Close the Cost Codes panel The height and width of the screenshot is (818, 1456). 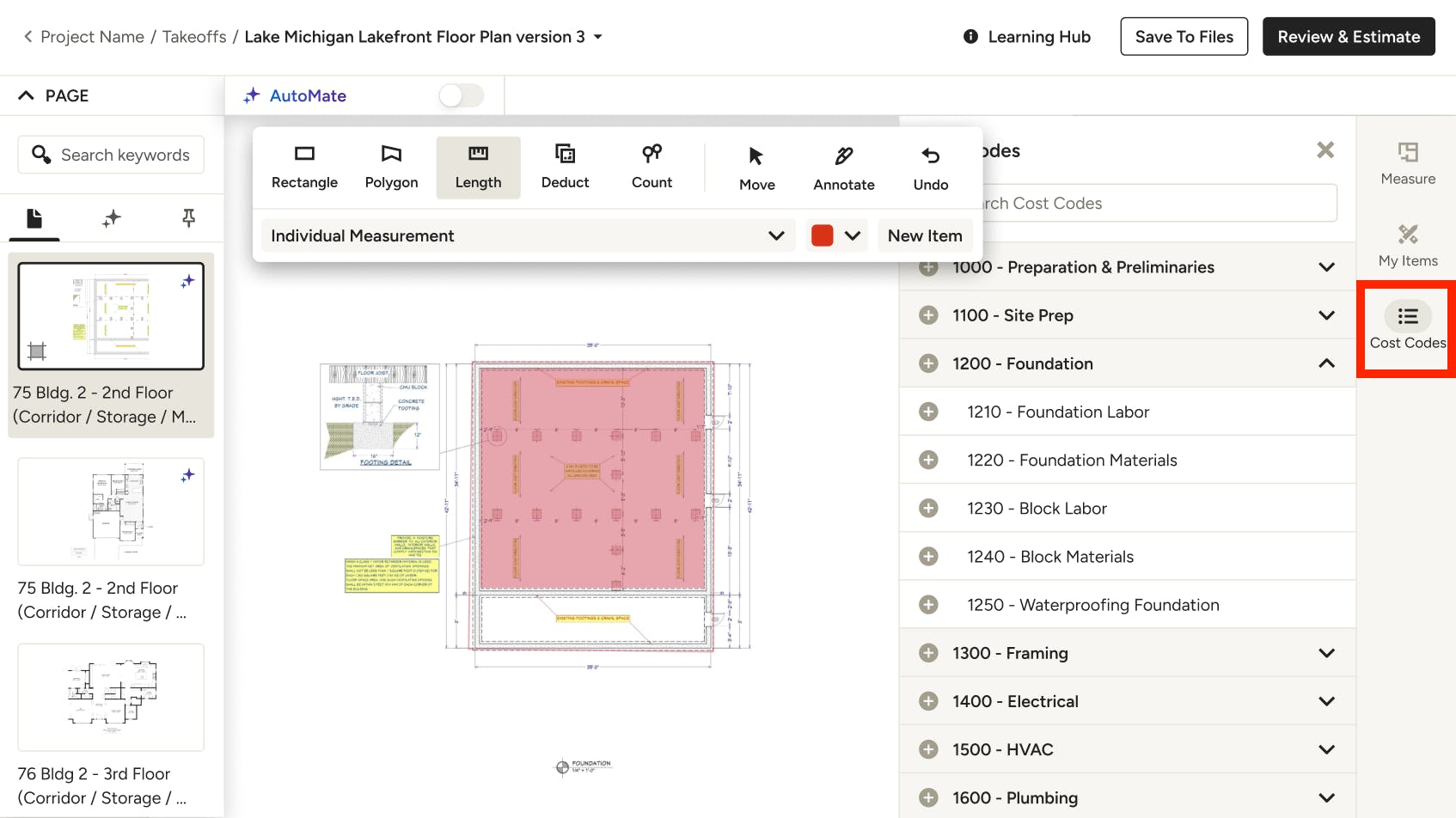1325,150
